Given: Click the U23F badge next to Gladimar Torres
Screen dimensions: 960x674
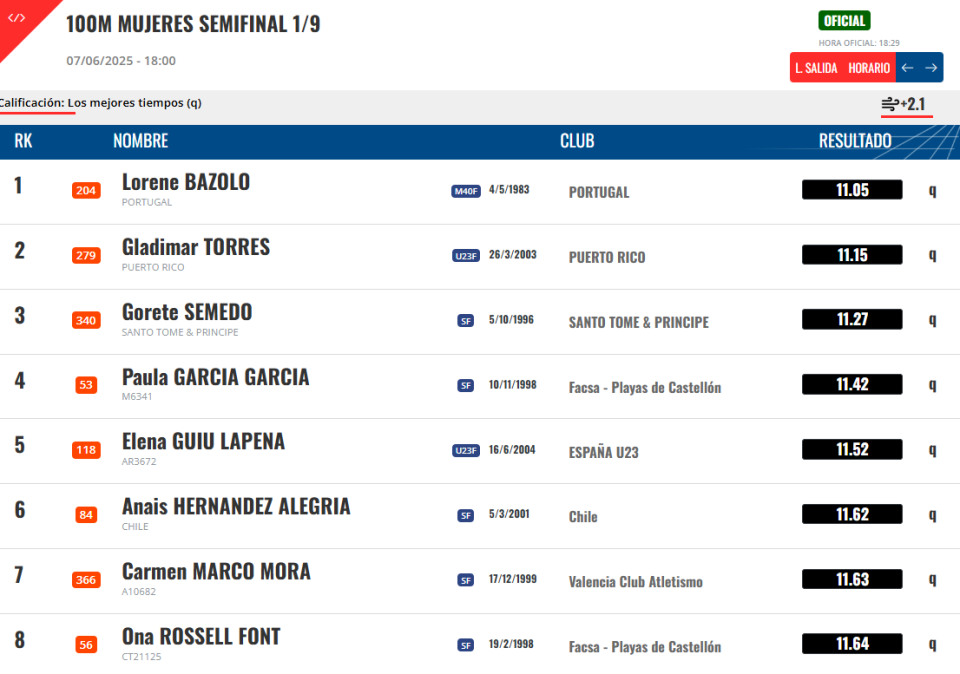Looking at the screenshot, I should 466,256.
